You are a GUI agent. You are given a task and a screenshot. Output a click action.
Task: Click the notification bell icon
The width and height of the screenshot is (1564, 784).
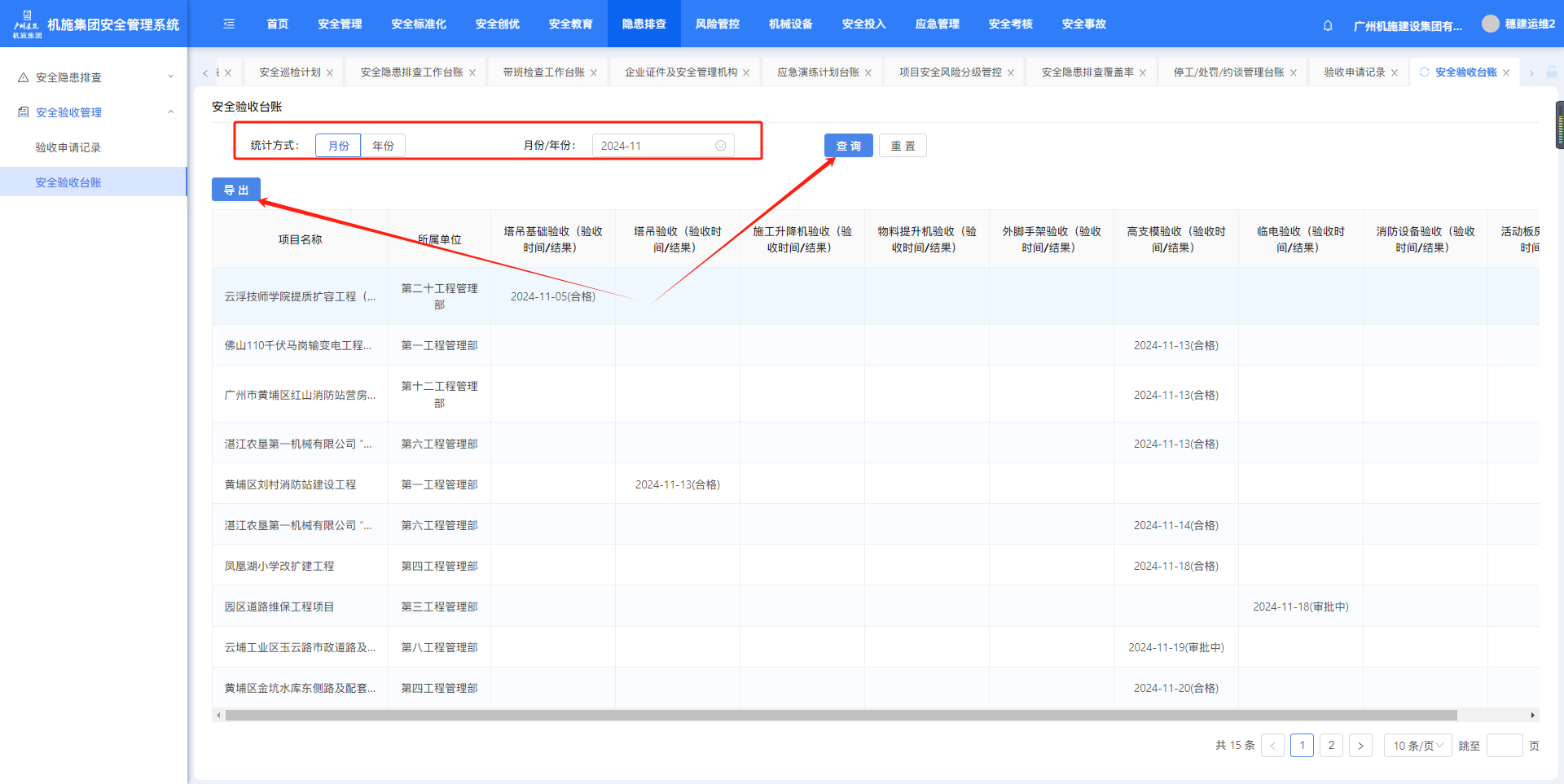(1328, 25)
